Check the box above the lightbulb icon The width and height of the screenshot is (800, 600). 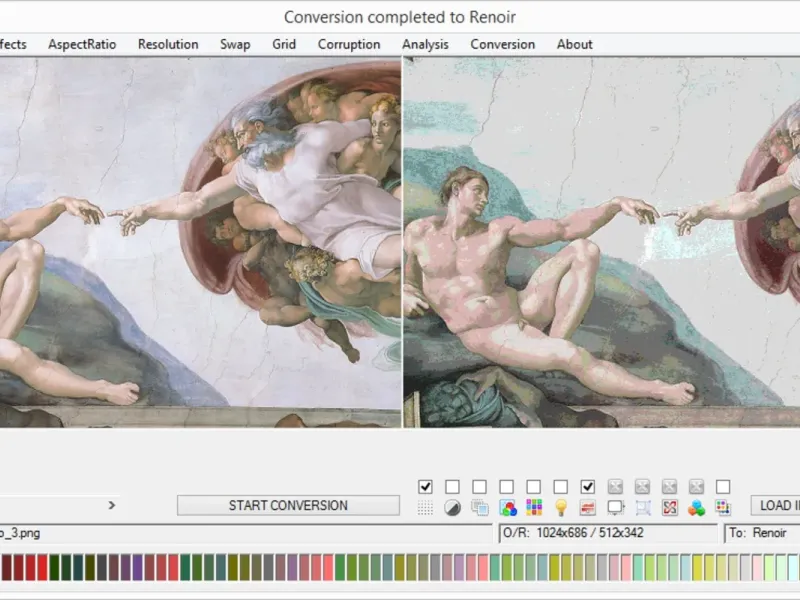tap(561, 487)
